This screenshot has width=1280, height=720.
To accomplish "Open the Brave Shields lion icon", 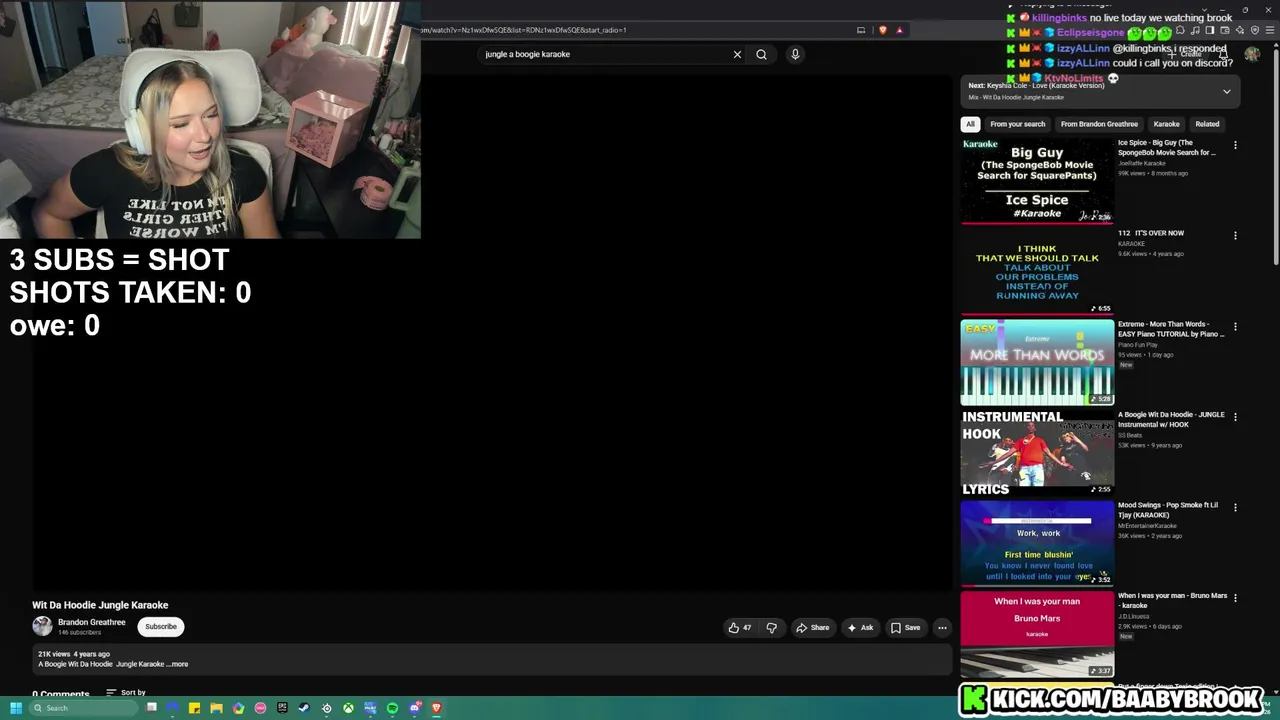I will coord(882,30).
